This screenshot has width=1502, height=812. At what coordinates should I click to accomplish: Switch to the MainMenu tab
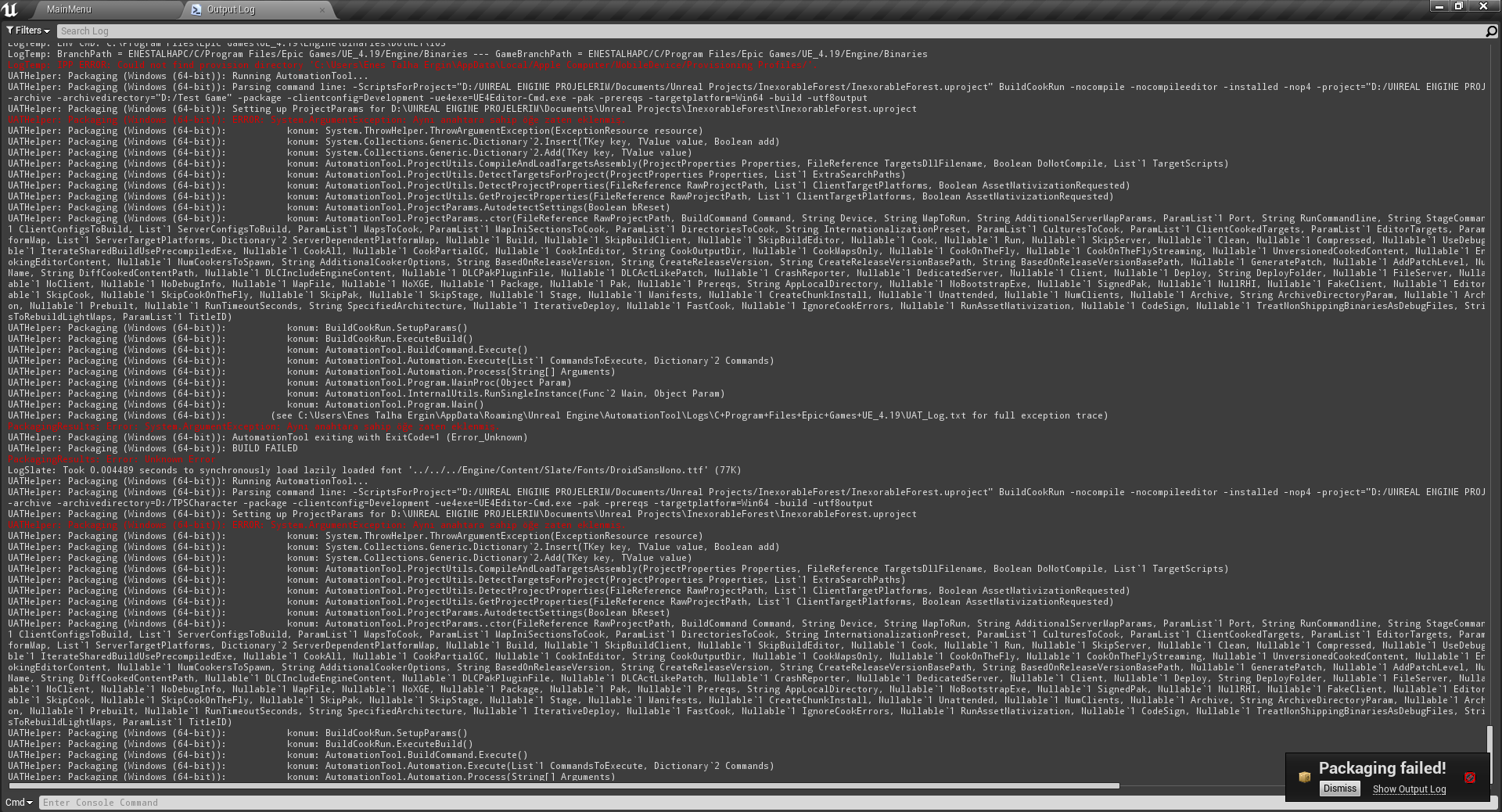(x=69, y=9)
